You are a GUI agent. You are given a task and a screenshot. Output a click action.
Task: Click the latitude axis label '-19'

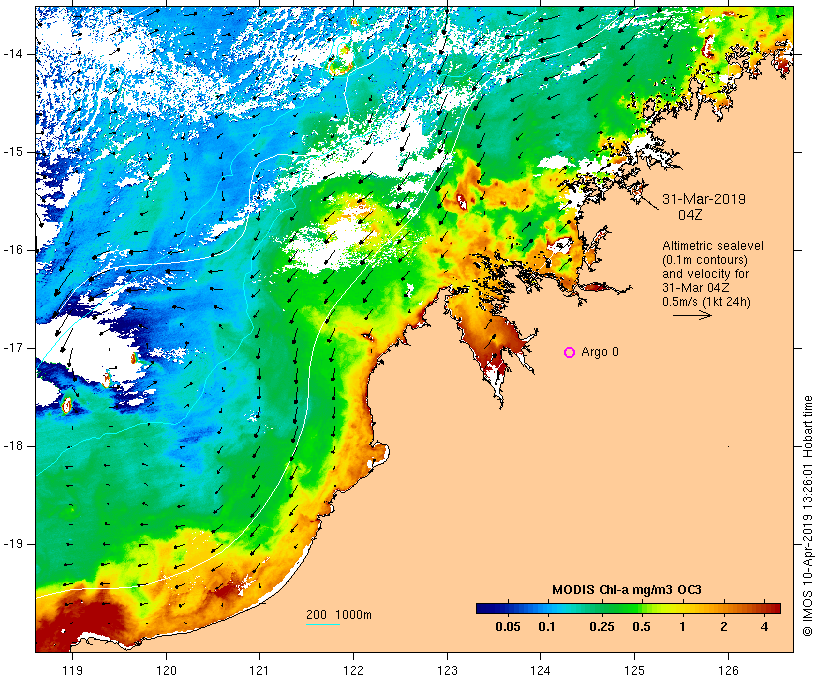tap(13, 544)
